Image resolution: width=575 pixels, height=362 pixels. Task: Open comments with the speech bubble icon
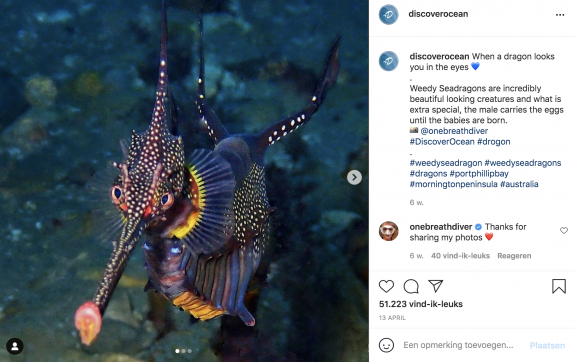tap(411, 286)
